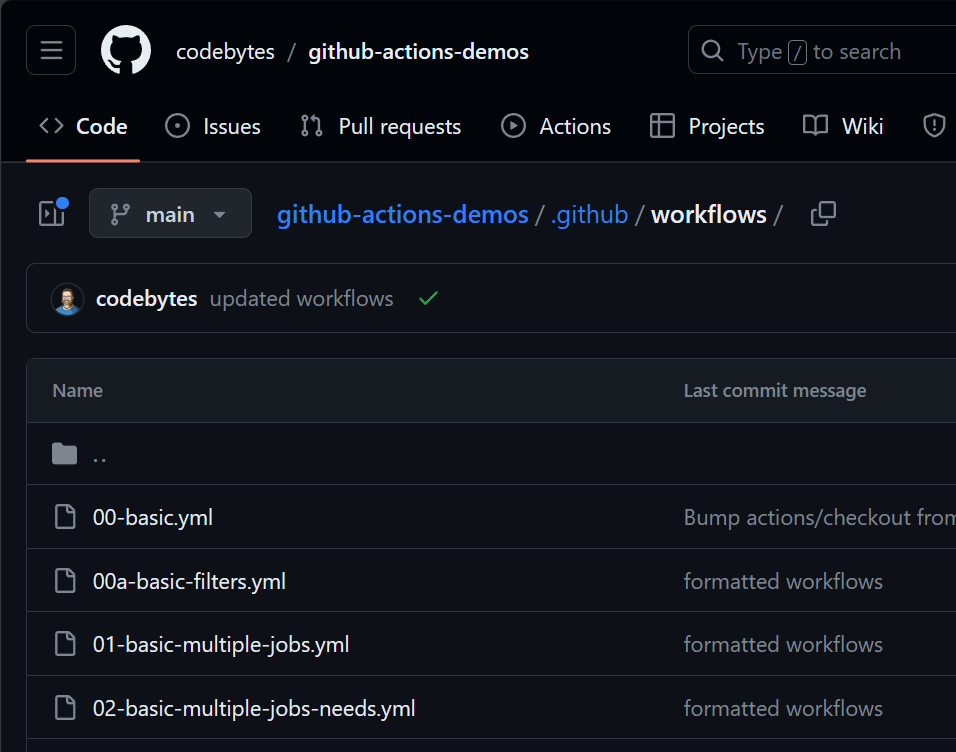Click the file icon beside 00-basic.yml
Viewport: 956px width, 752px height.
[x=65, y=517]
